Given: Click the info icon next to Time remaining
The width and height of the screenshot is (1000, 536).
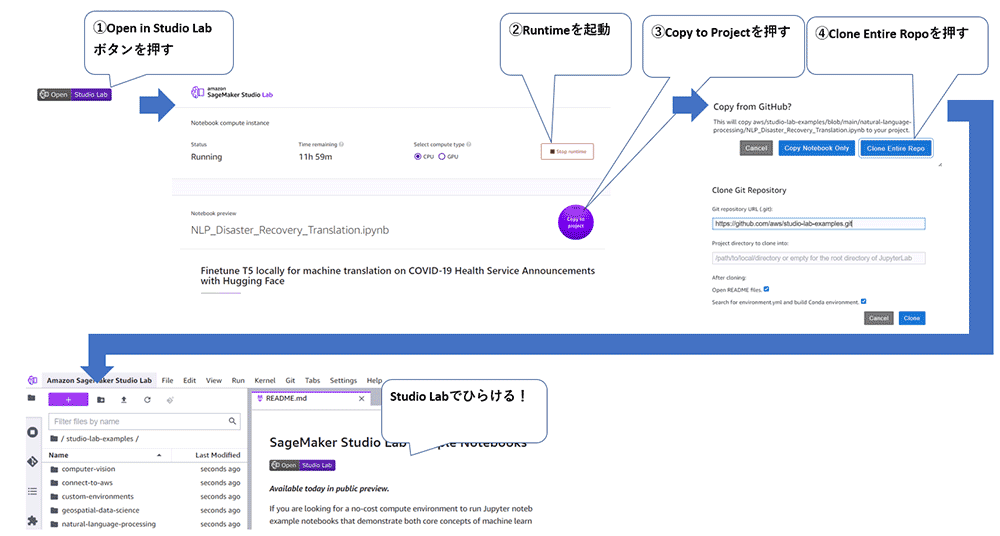Looking at the screenshot, I should pyautogui.click(x=341, y=144).
